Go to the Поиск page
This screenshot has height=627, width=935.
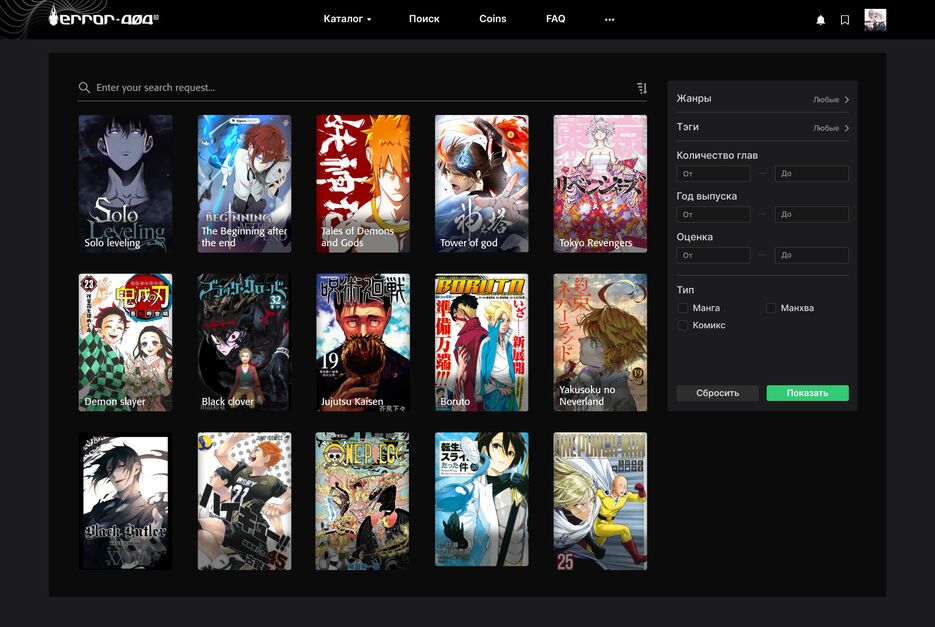click(x=424, y=19)
